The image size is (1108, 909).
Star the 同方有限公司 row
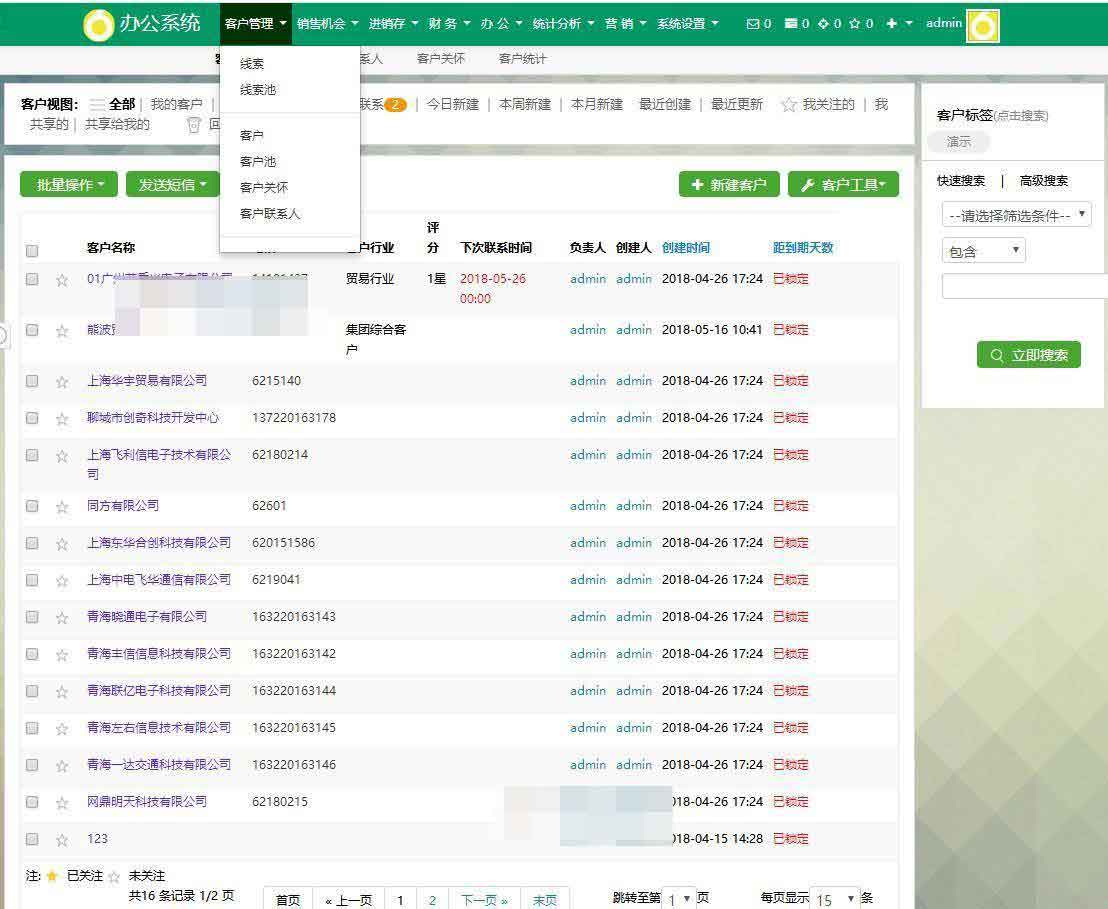[x=62, y=506]
